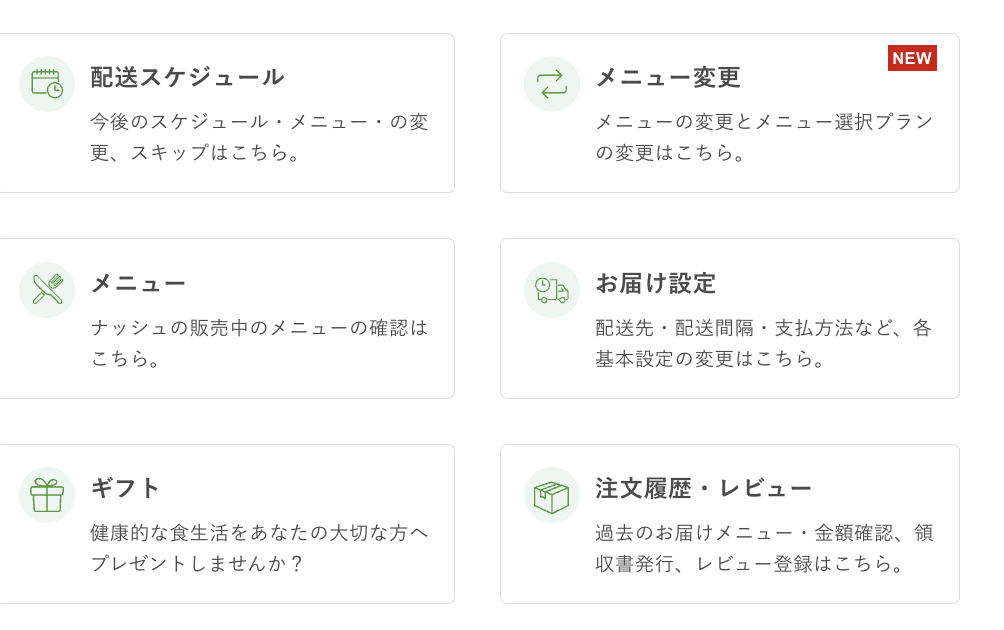This screenshot has width=1004, height=630.
Task: Select the メニュー card title
Action: pyautogui.click(x=138, y=283)
